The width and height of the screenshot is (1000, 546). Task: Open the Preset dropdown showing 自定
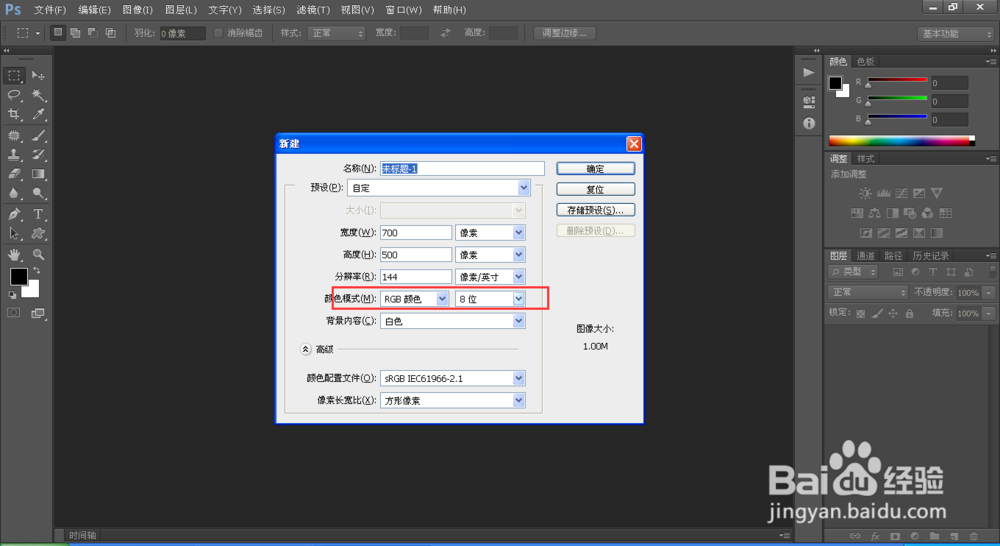(x=439, y=188)
